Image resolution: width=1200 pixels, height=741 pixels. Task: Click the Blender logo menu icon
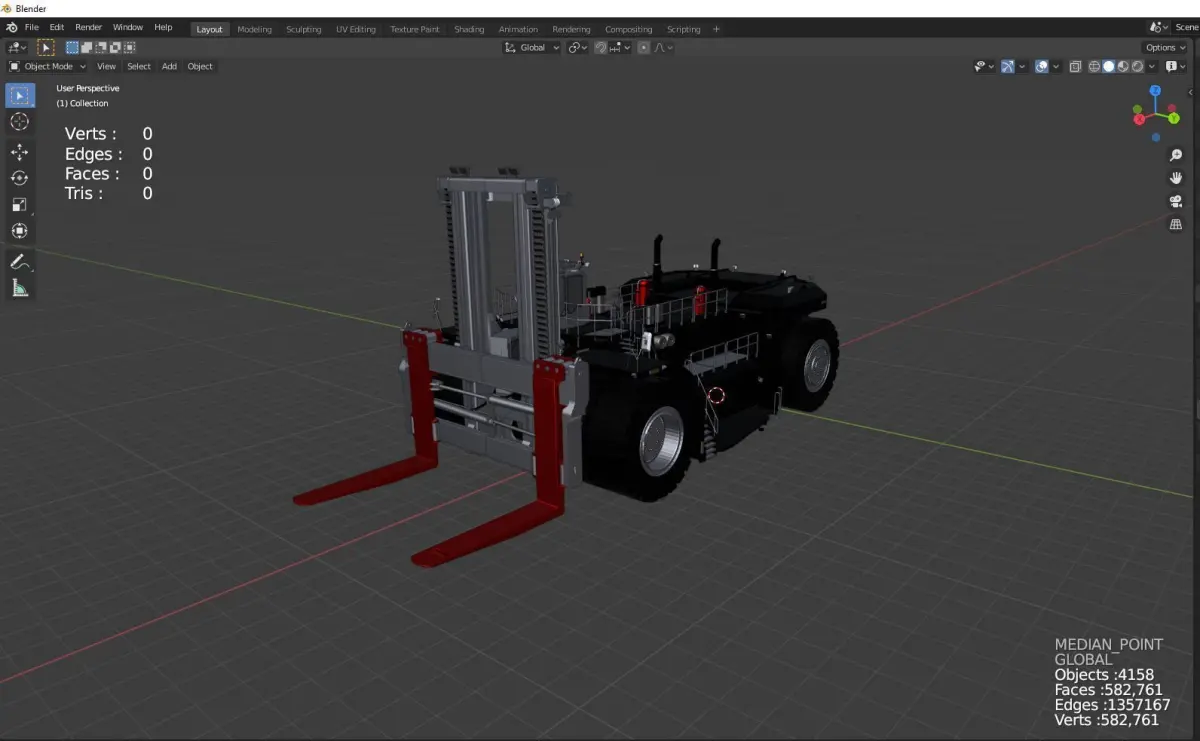(11, 27)
